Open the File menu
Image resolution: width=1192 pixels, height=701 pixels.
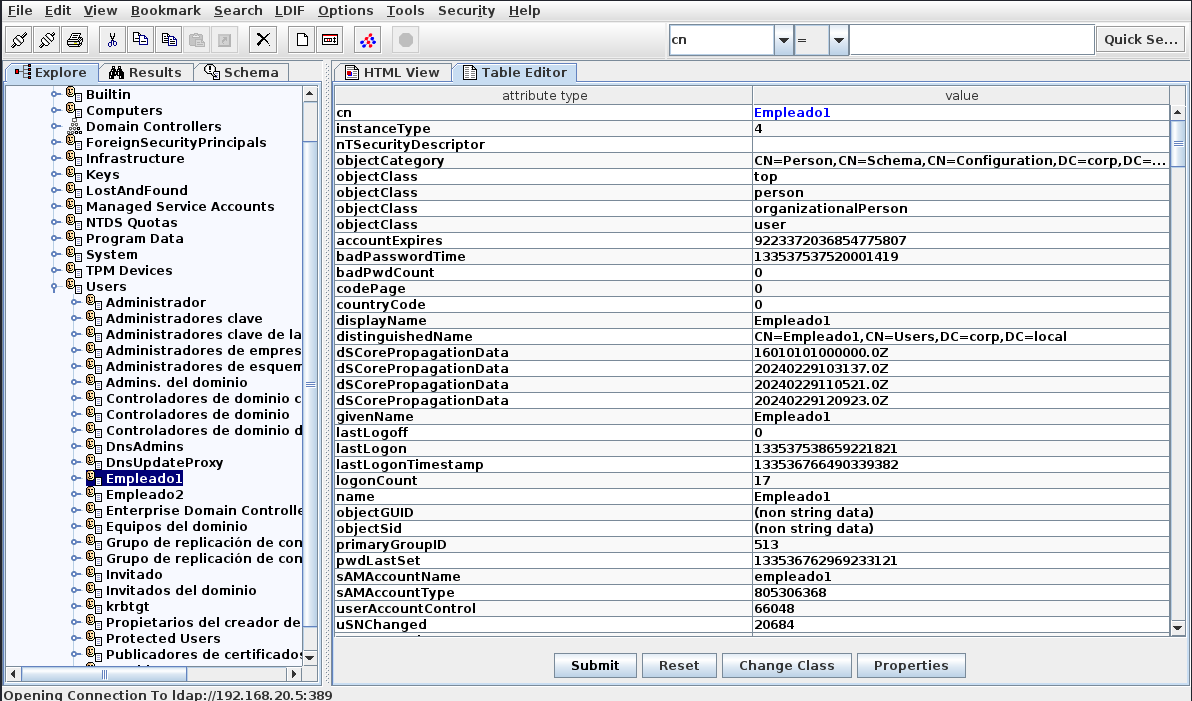[x=20, y=11]
